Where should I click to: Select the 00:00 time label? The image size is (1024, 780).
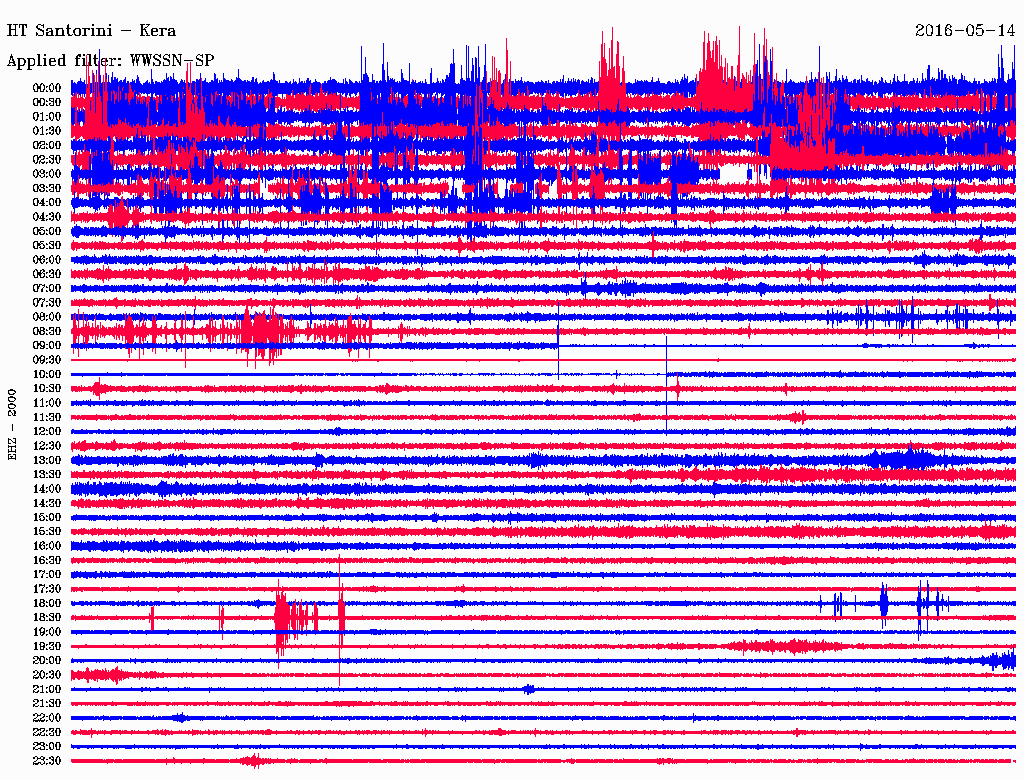(x=47, y=88)
